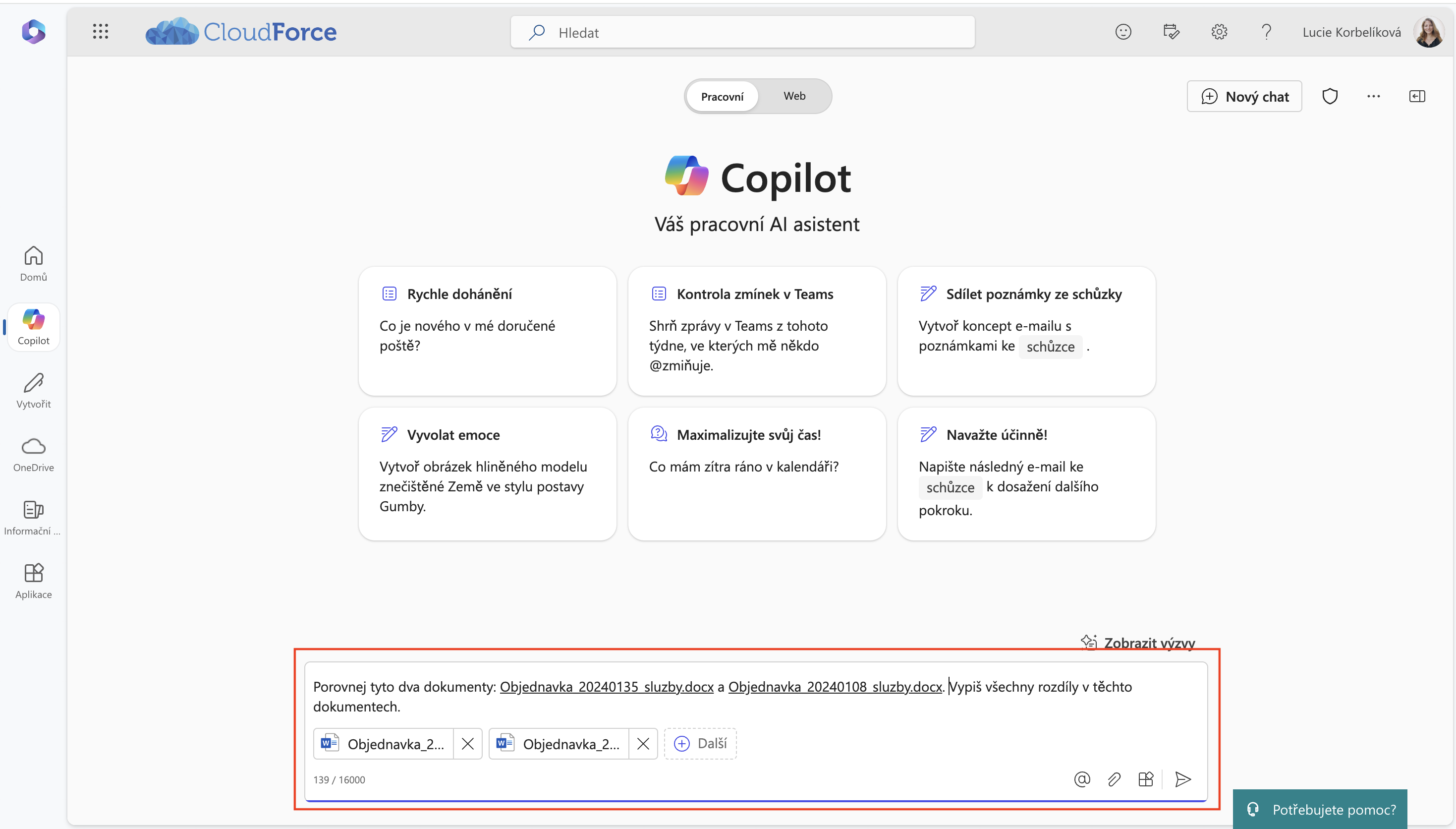Open more options ellipsis menu

coord(1374,96)
